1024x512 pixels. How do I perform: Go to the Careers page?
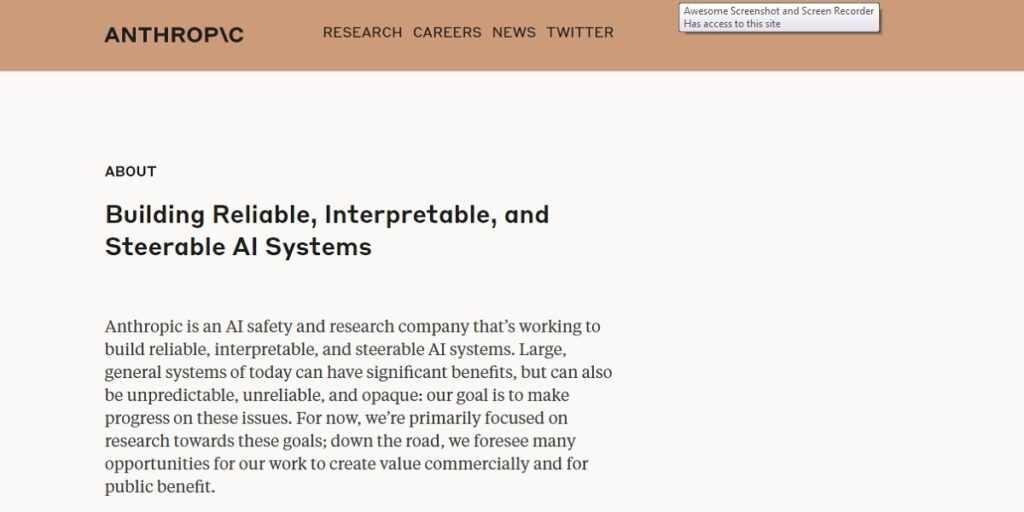447,32
